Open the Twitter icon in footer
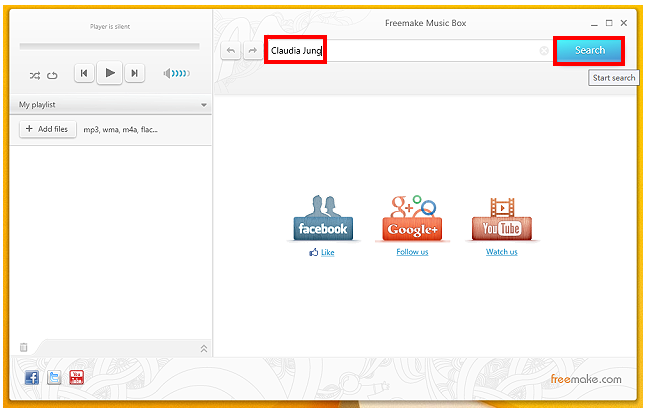 pos(54,378)
